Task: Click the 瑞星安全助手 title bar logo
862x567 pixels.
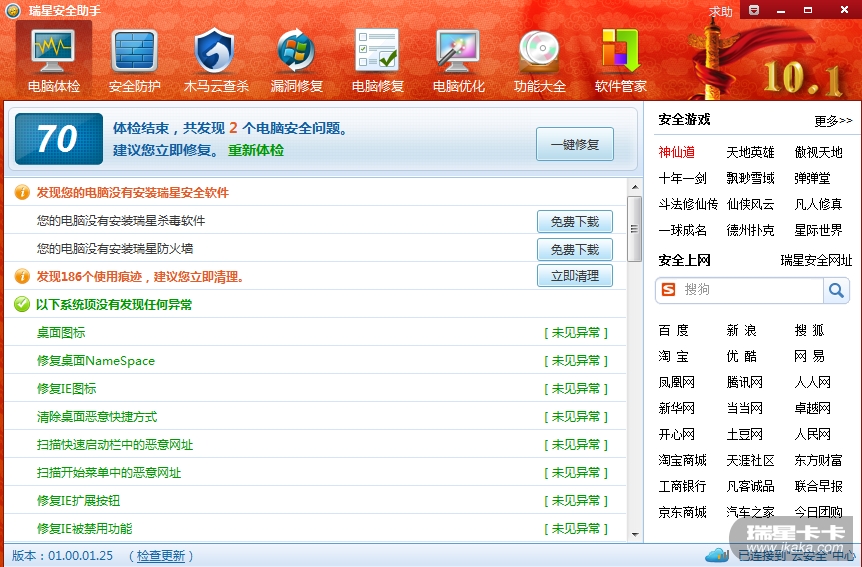Action: 13,10
